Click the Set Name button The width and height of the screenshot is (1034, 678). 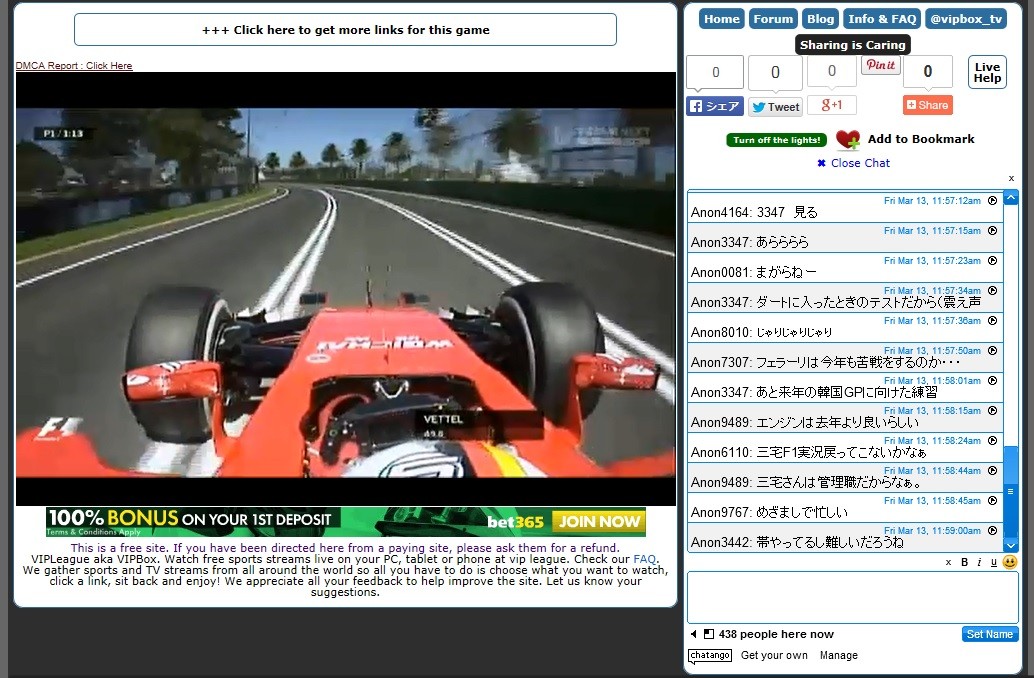point(989,634)
